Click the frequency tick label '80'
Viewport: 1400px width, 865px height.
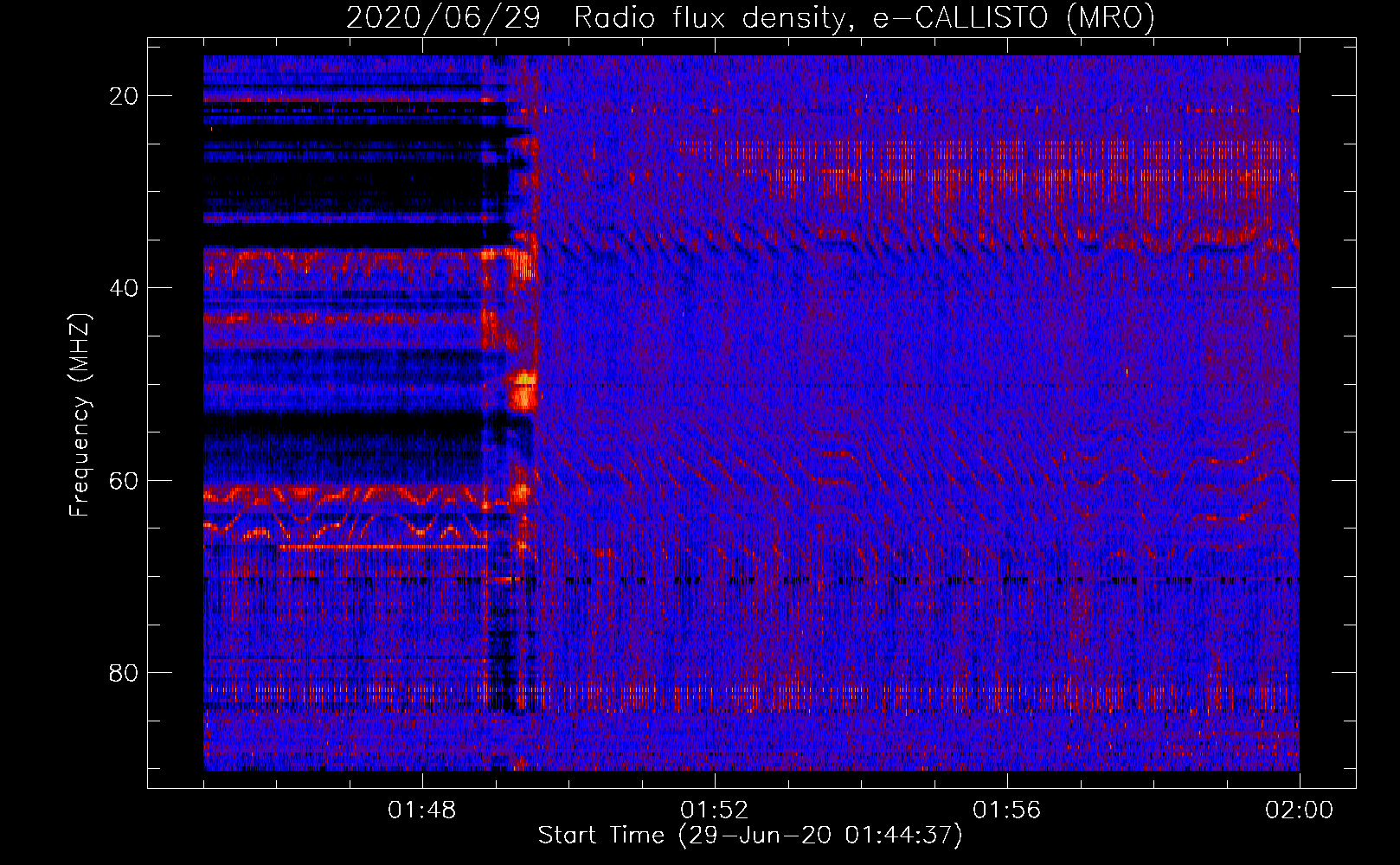click(x=125, y=673)
